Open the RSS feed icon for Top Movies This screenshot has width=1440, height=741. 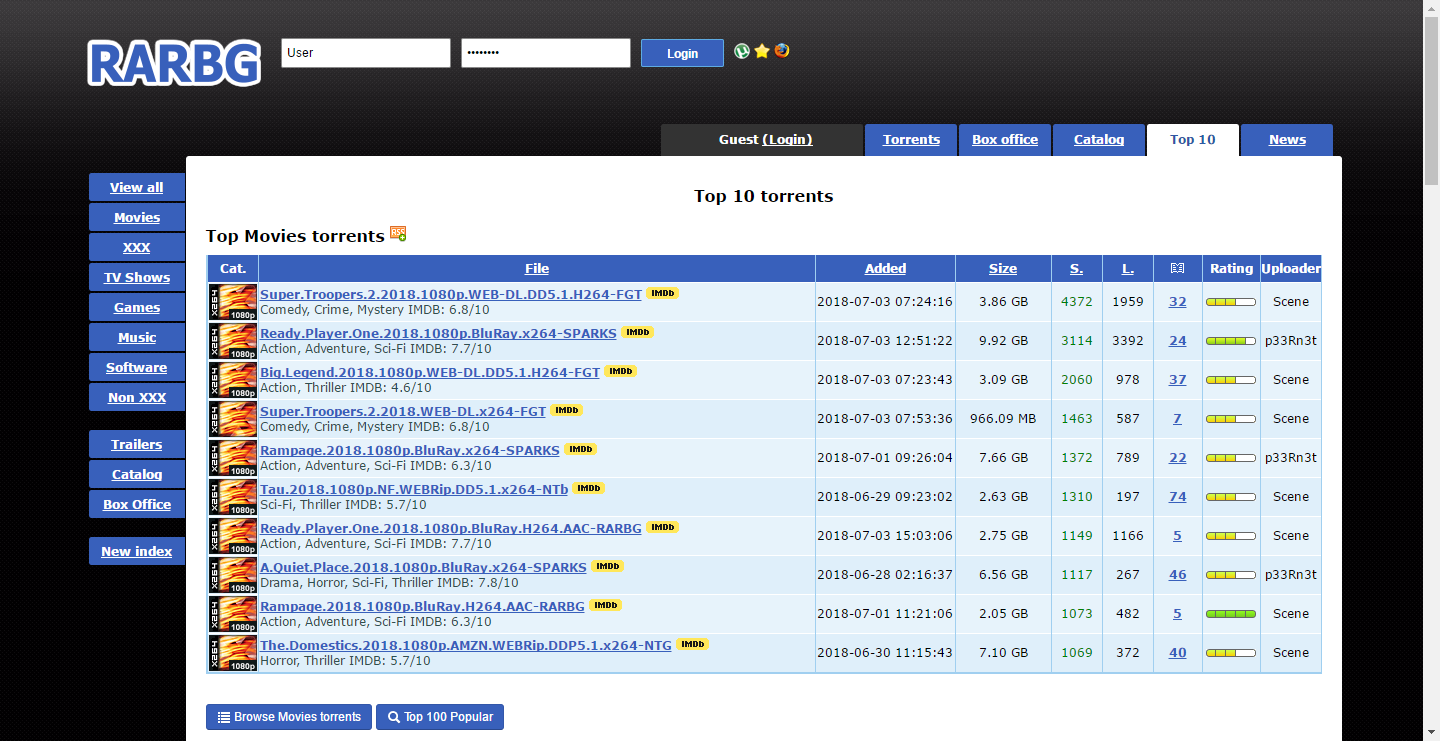pyautogui.click(x=398, y=234)
